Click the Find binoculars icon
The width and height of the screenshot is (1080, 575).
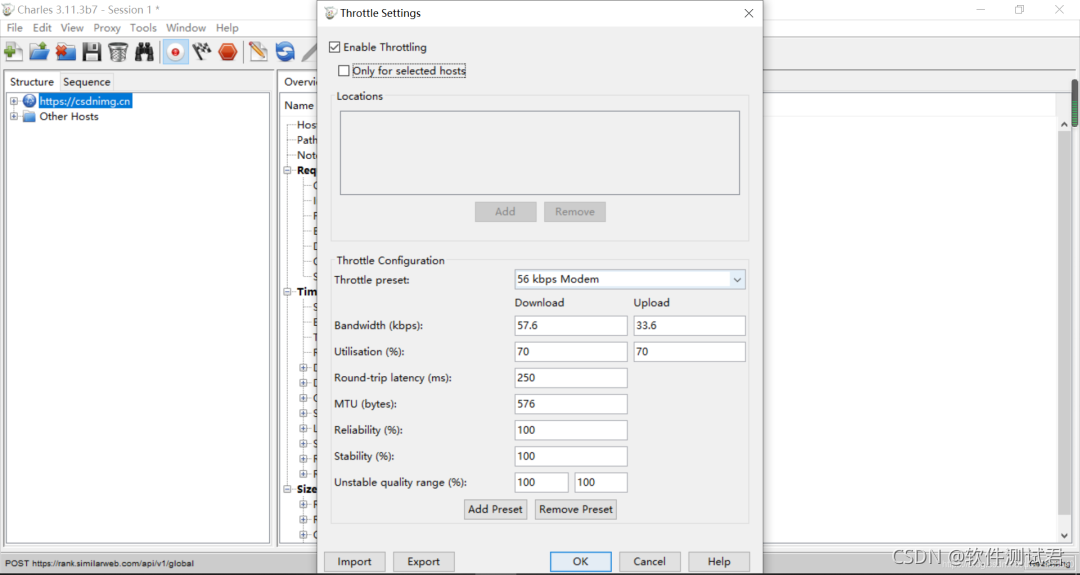point(144,52)
